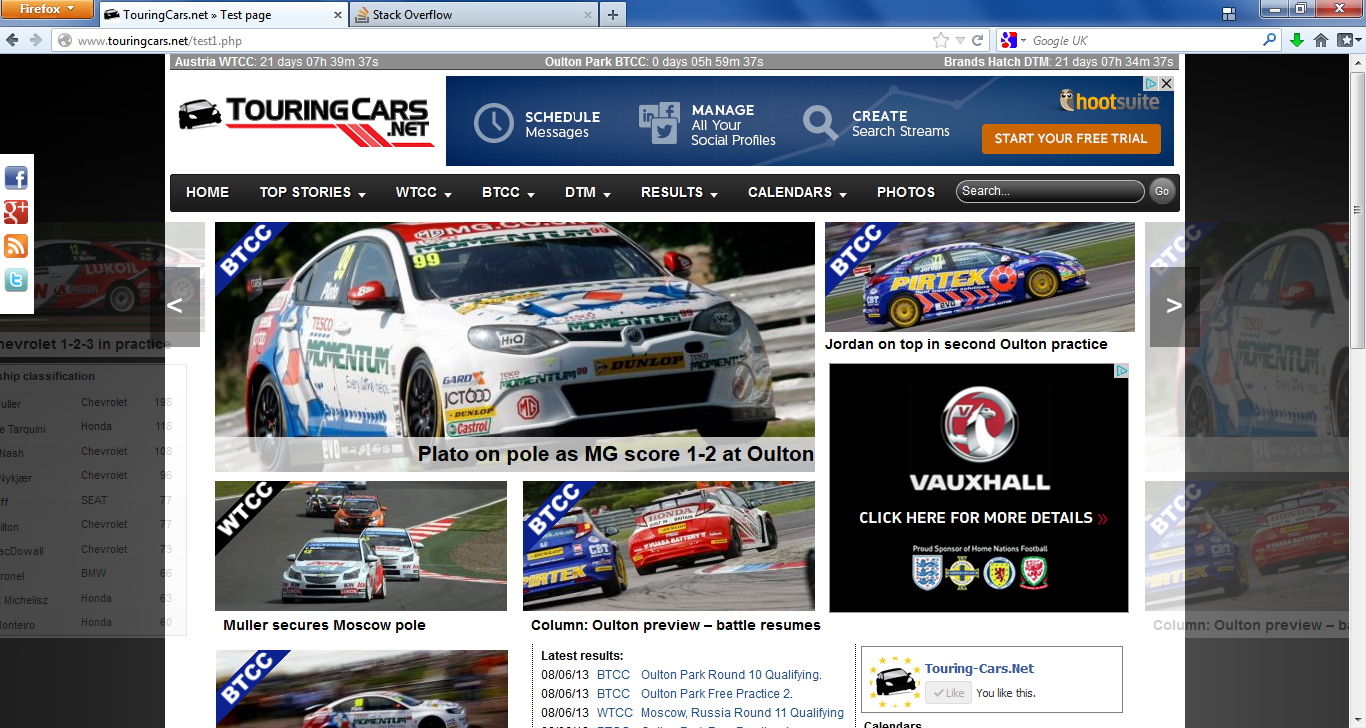This screenshot has height=728, width=1366.
Task: Click the site Search input field
Action: click(1050, 191)
